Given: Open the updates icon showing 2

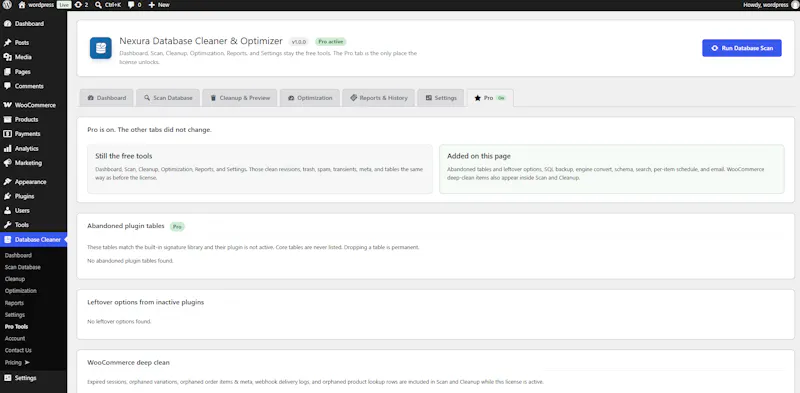Looking at the screenshot, I should coord(81,5).
